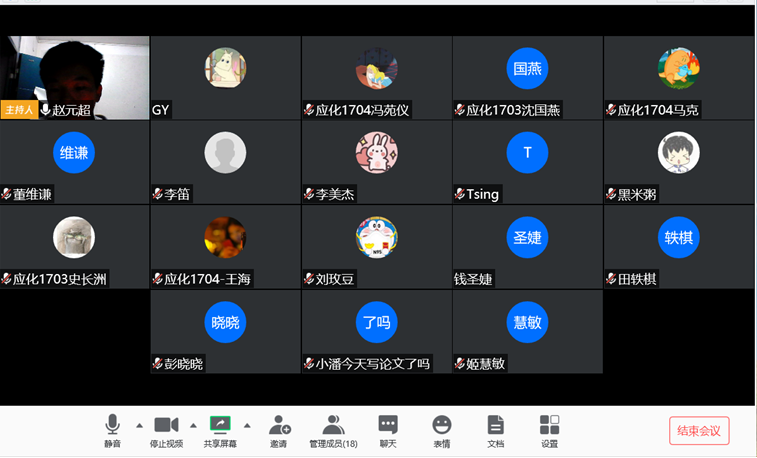This screenshot has width=757, height=458.
Task: Expand audio options arrow beside 静音
Action: 140,426
